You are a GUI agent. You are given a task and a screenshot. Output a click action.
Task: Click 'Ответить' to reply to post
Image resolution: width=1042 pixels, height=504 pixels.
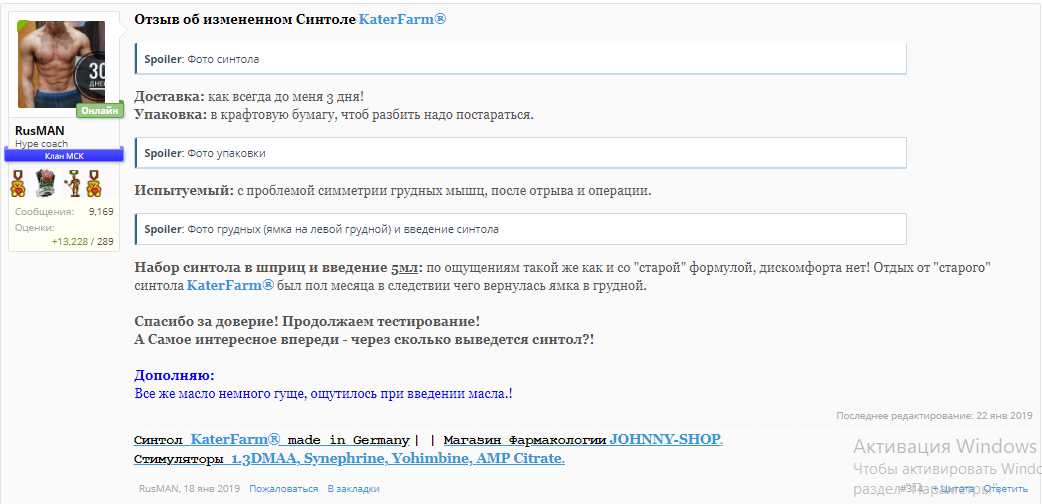[1005, 488]
